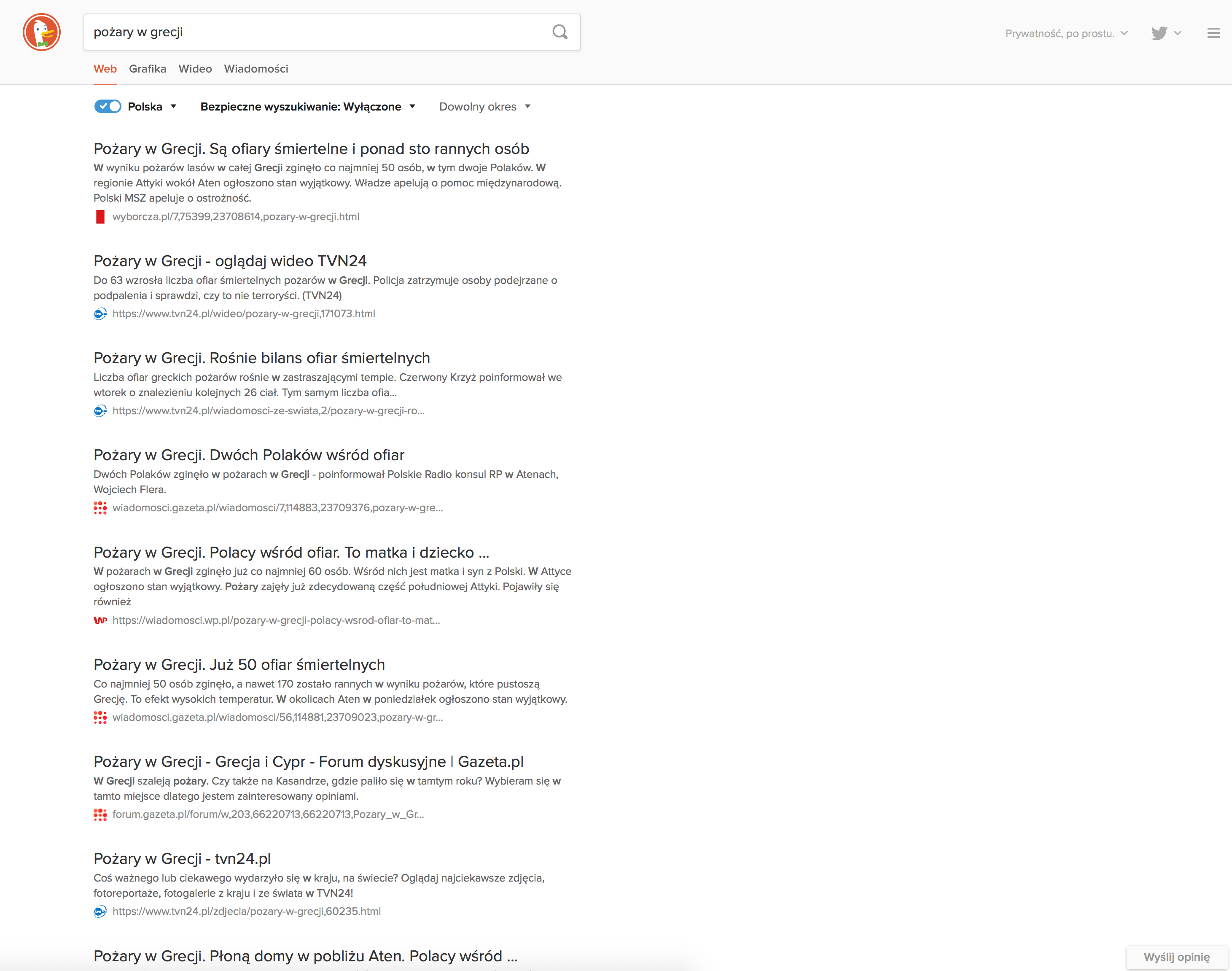This screenshot has height=971, width=1232.
Task: Open result 'Są ofiary śmiertelne i ponad sto rannych'
Action: [312, 149]
